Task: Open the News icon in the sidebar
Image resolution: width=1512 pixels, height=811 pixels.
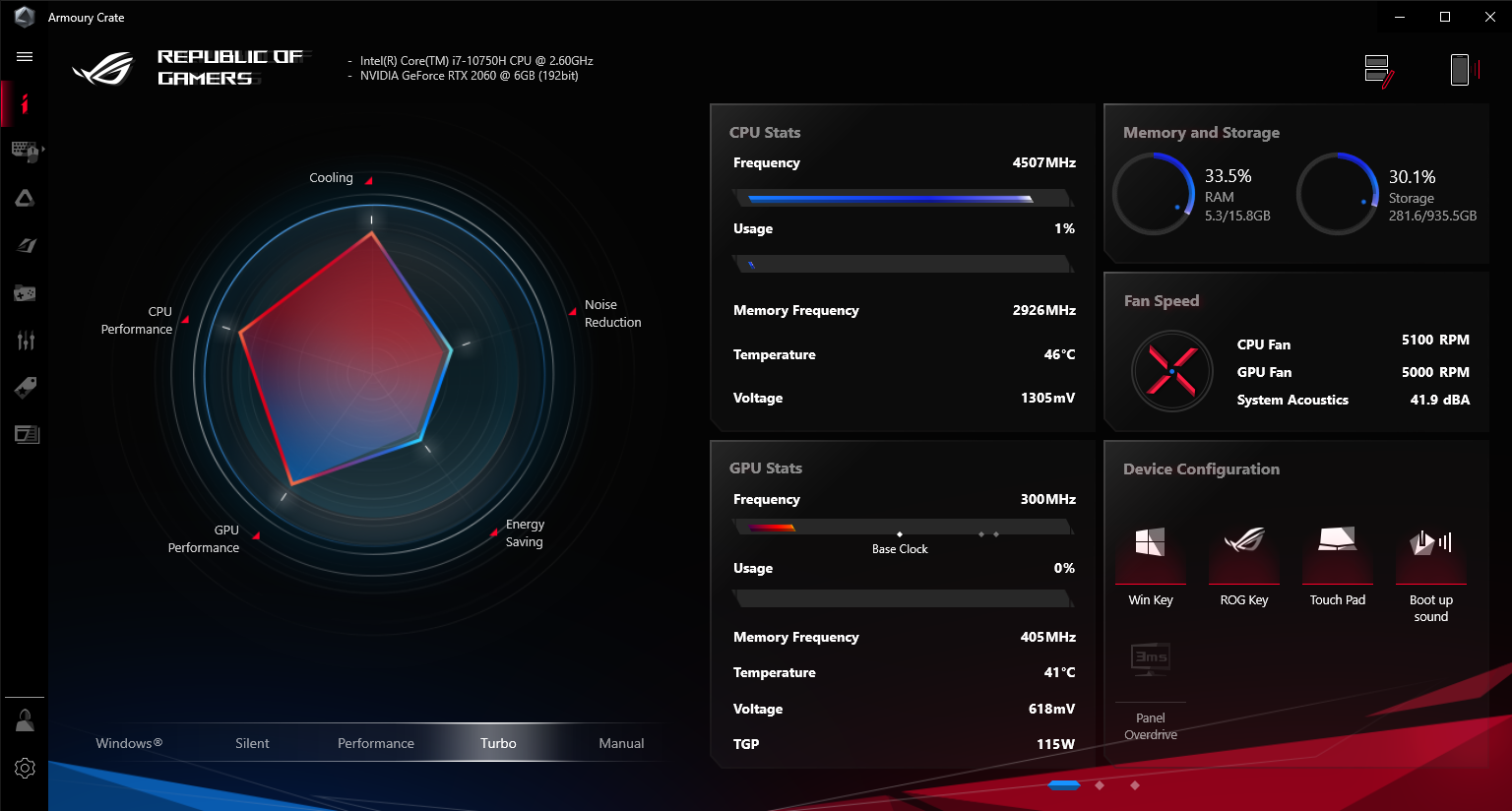Action: (x=26, y=434)
